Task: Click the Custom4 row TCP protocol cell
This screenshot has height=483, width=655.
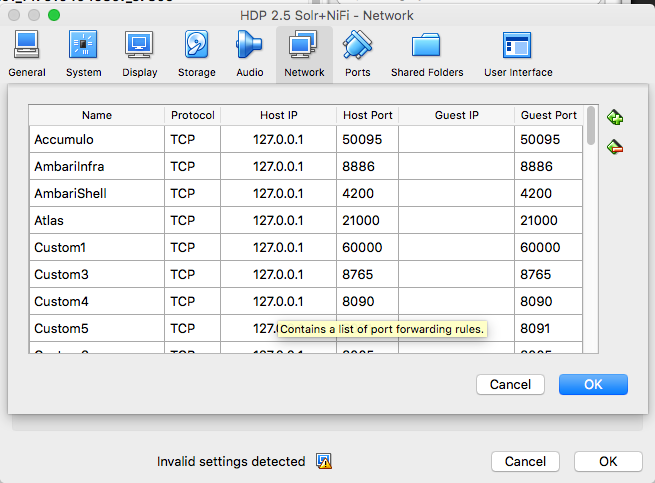Action: coord(193,301)
